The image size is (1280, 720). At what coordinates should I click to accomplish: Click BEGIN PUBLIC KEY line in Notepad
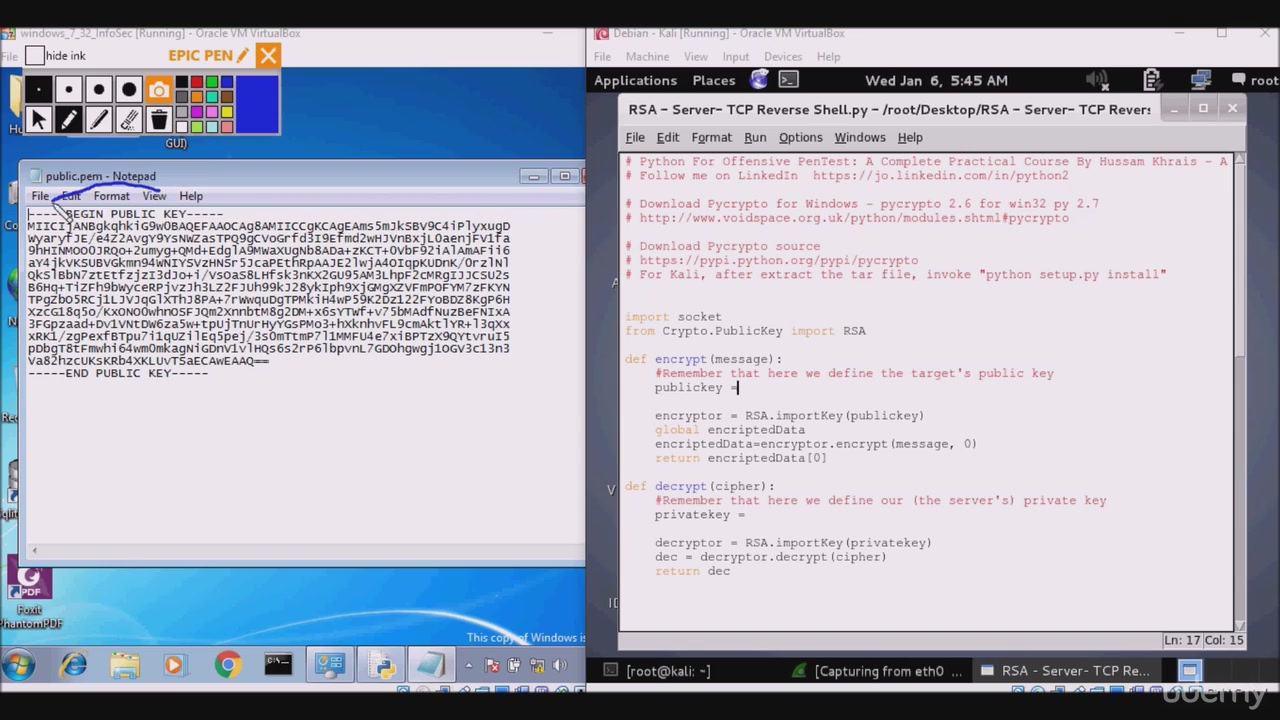click(125, 214)
